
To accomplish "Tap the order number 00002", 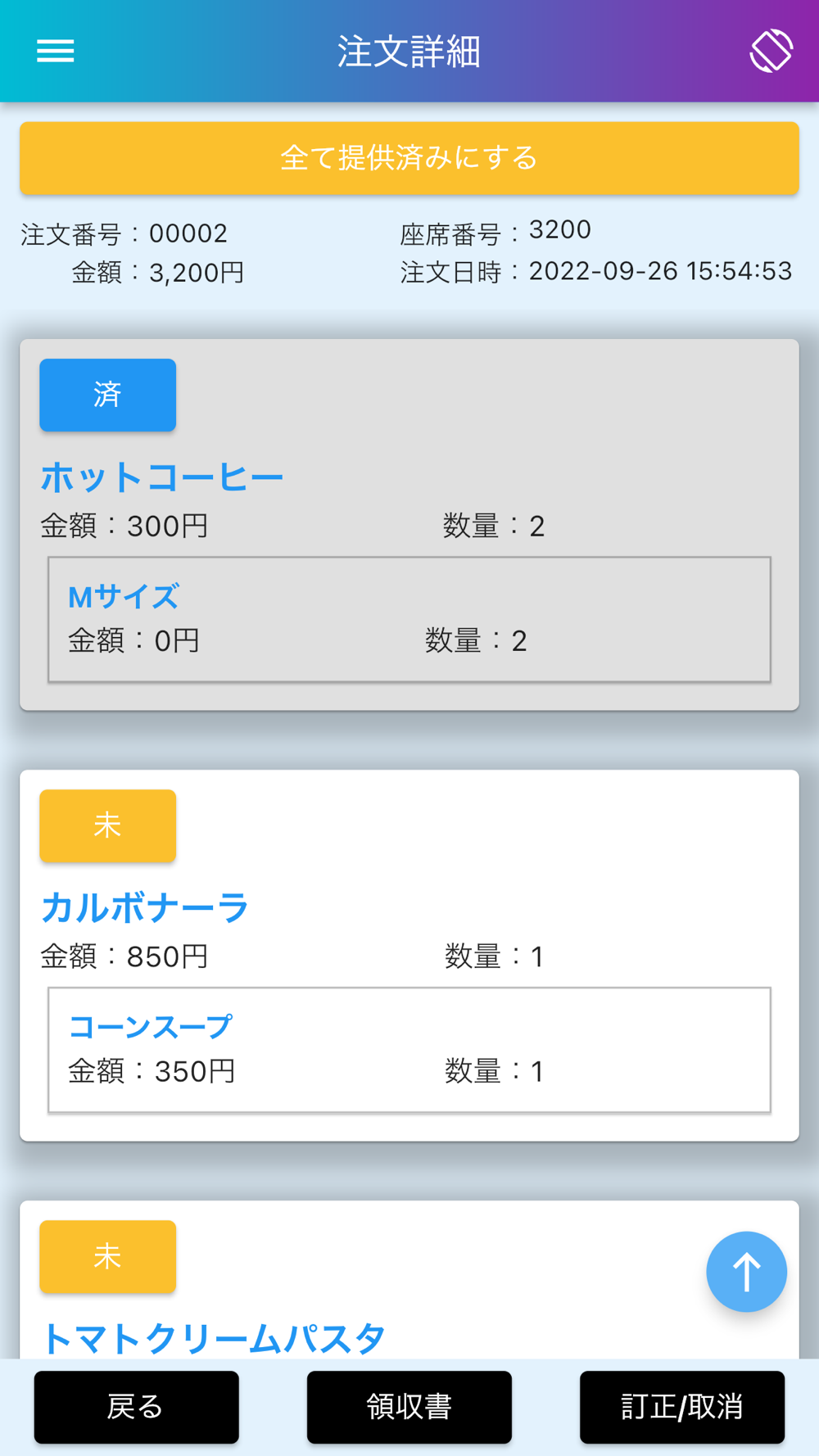I will coord(188,234).
